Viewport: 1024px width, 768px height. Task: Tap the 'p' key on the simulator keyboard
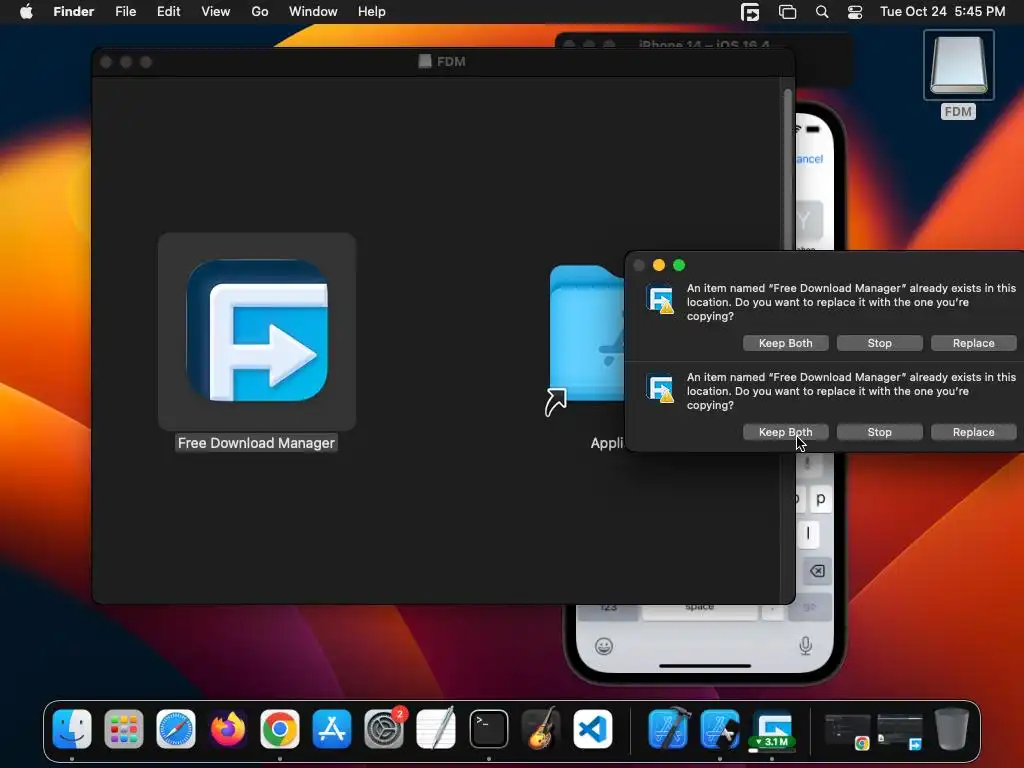coord(820,499)
